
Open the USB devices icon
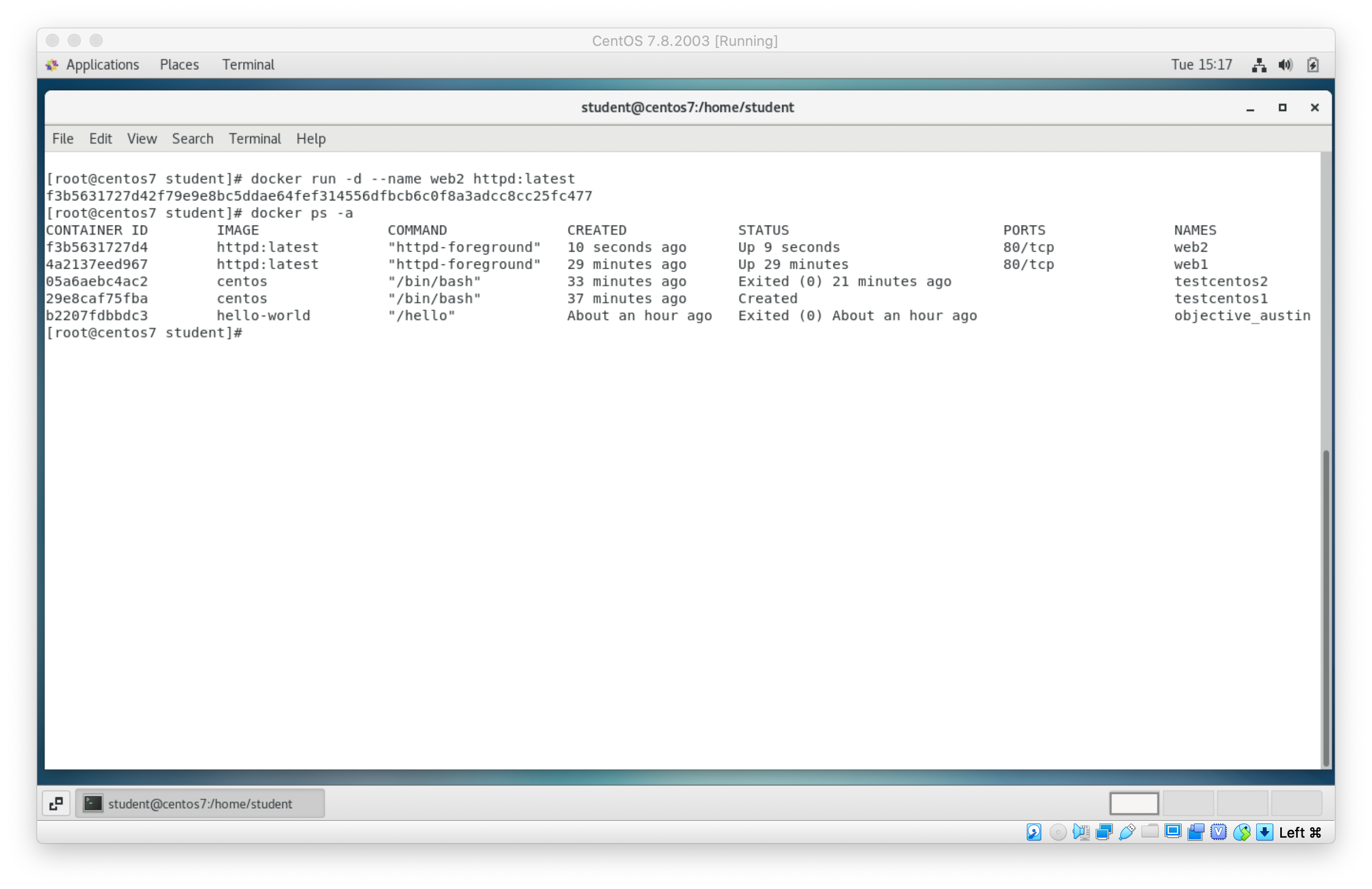tap(1127, 832)
